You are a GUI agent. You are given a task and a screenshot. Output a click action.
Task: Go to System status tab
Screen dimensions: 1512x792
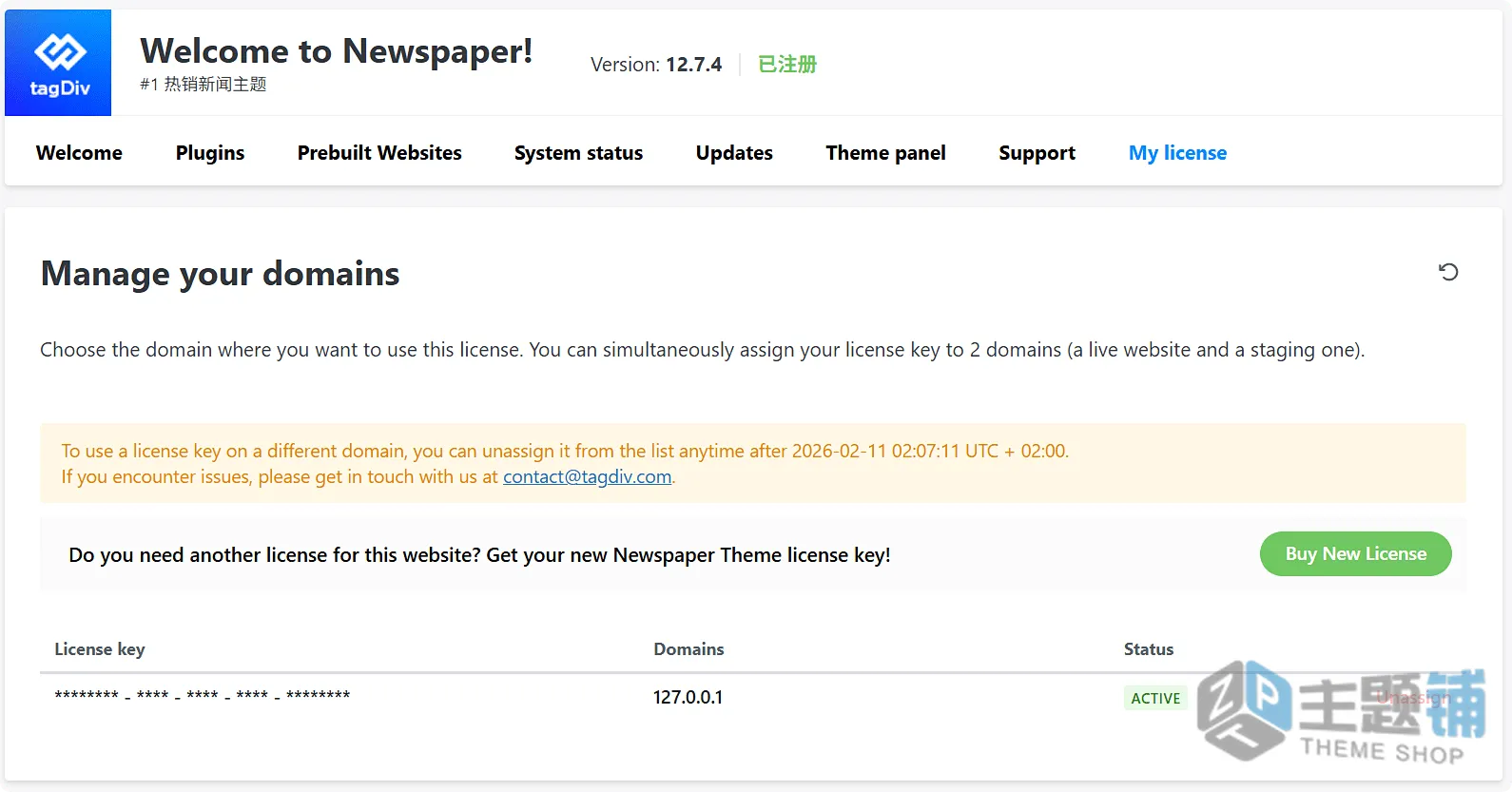tap(578, 153)
